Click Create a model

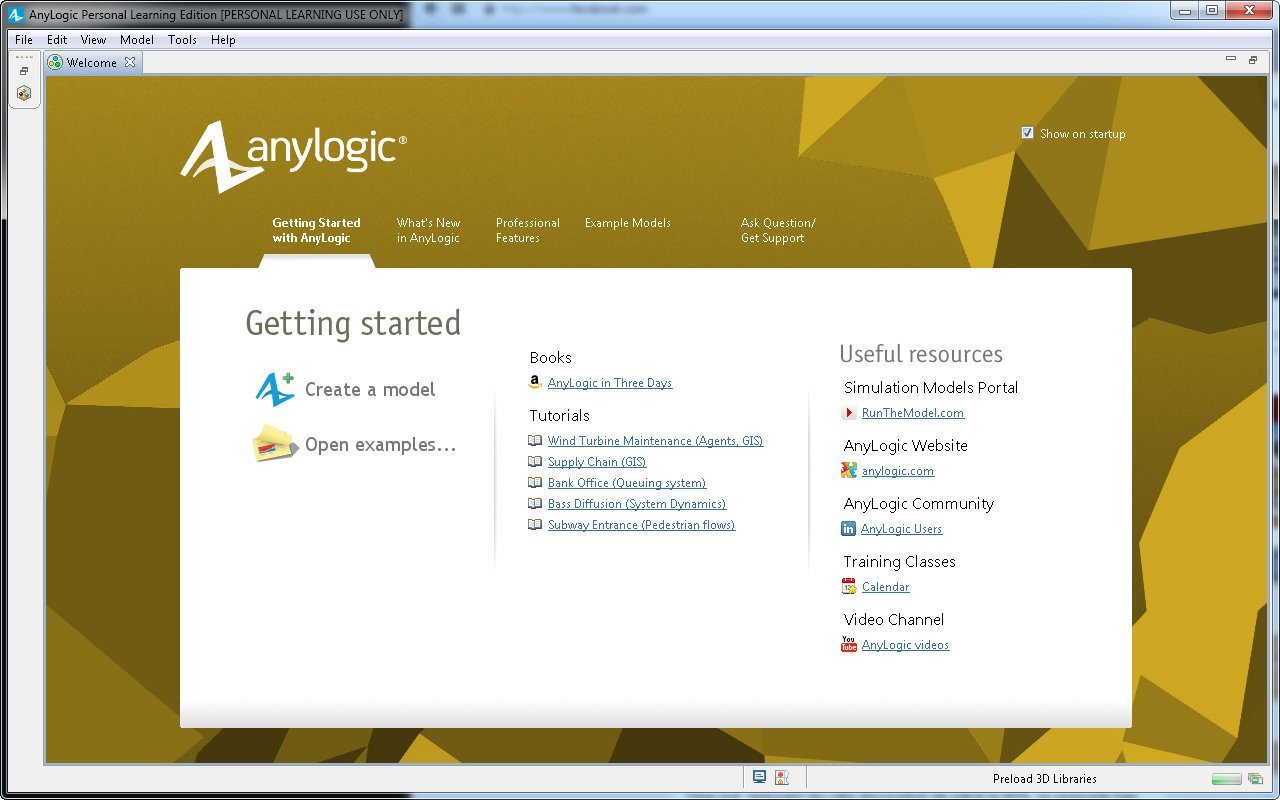(369, 389)
